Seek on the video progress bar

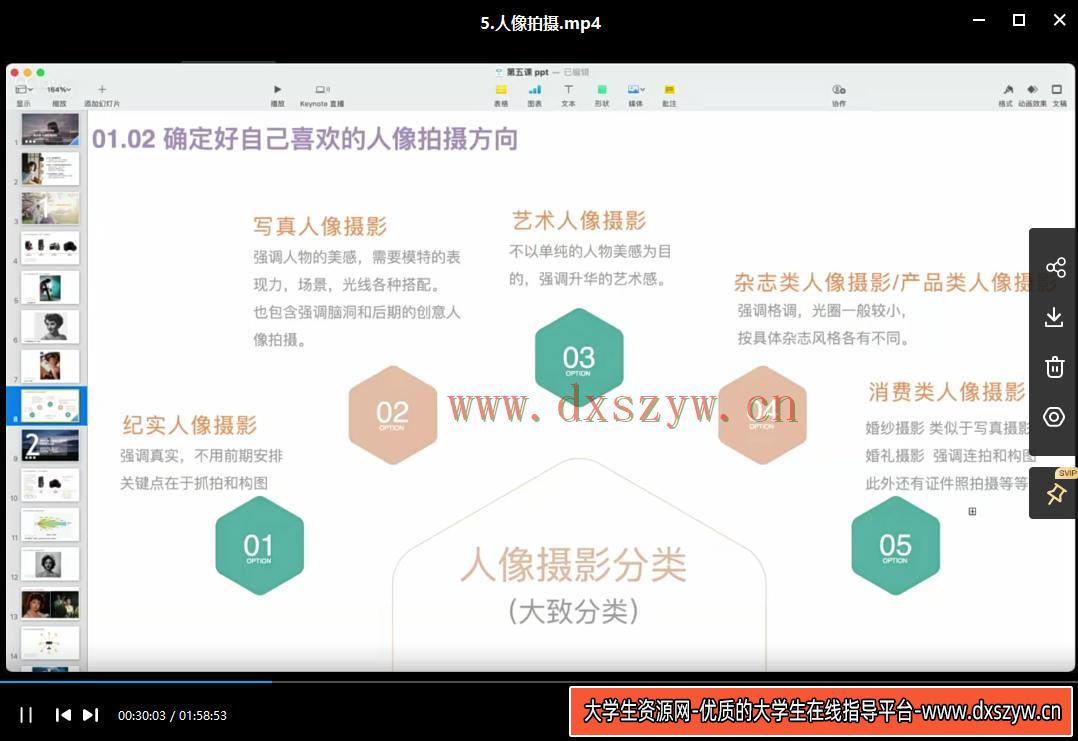(539, 682)
